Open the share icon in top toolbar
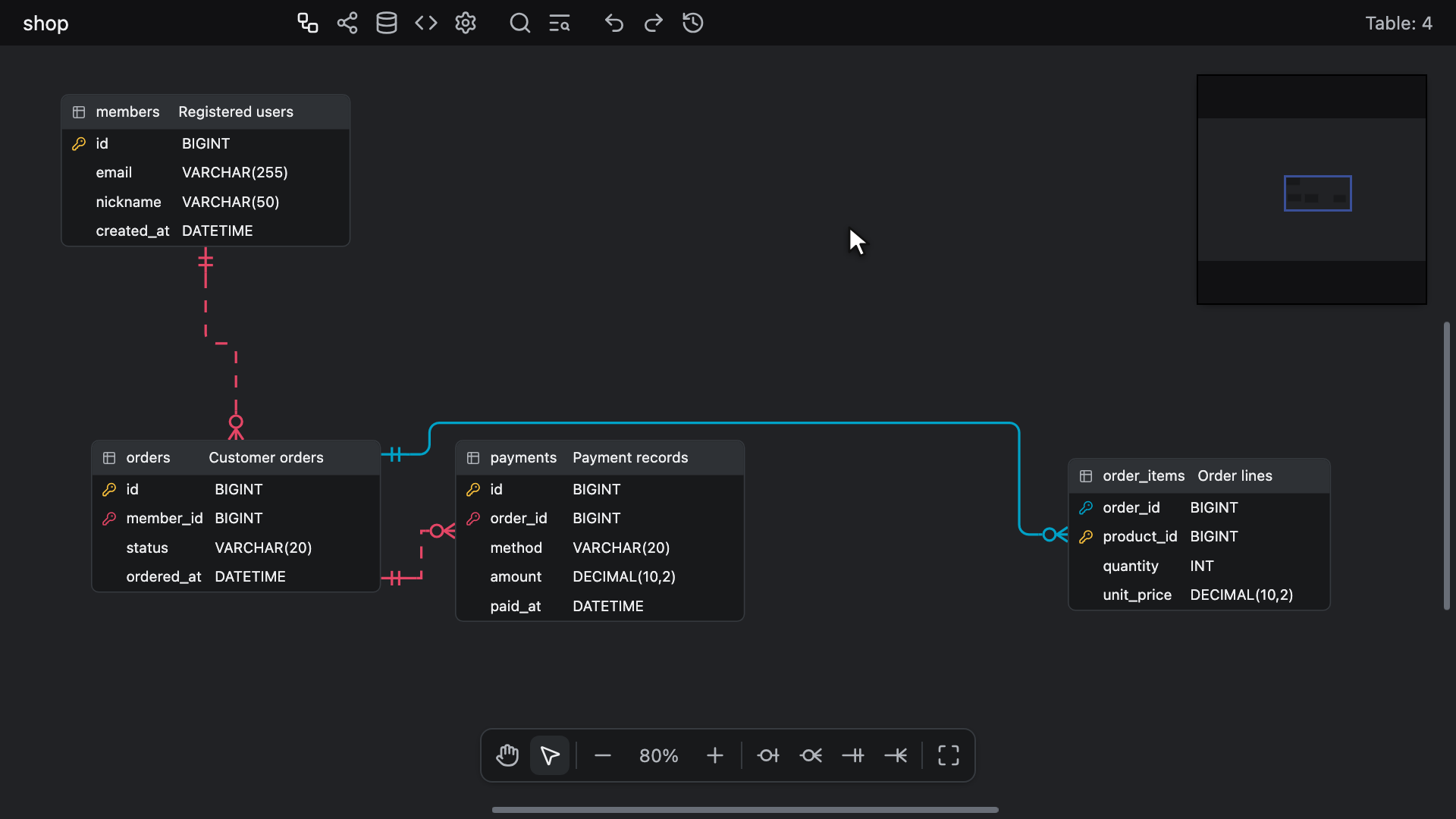This screenshot has height=819, width=1456. point(347,23)
